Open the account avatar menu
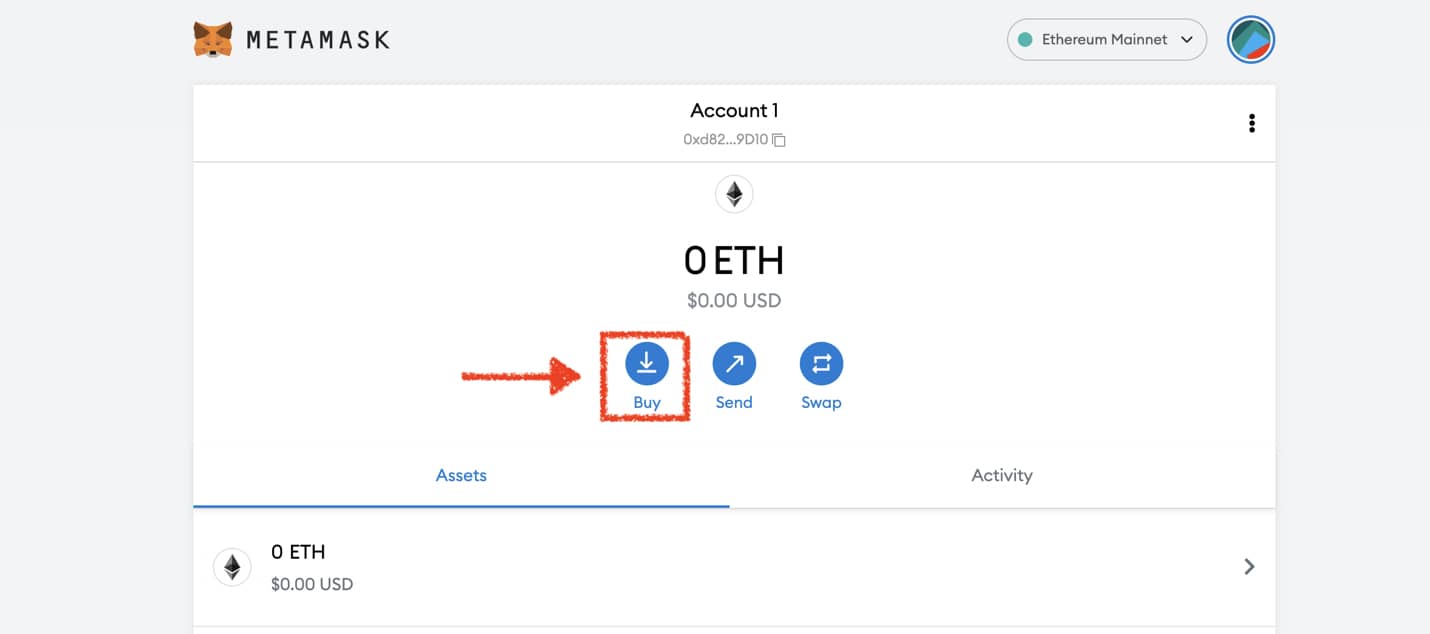Screen dimensions: 1430x634 [x=1250, y=40]
